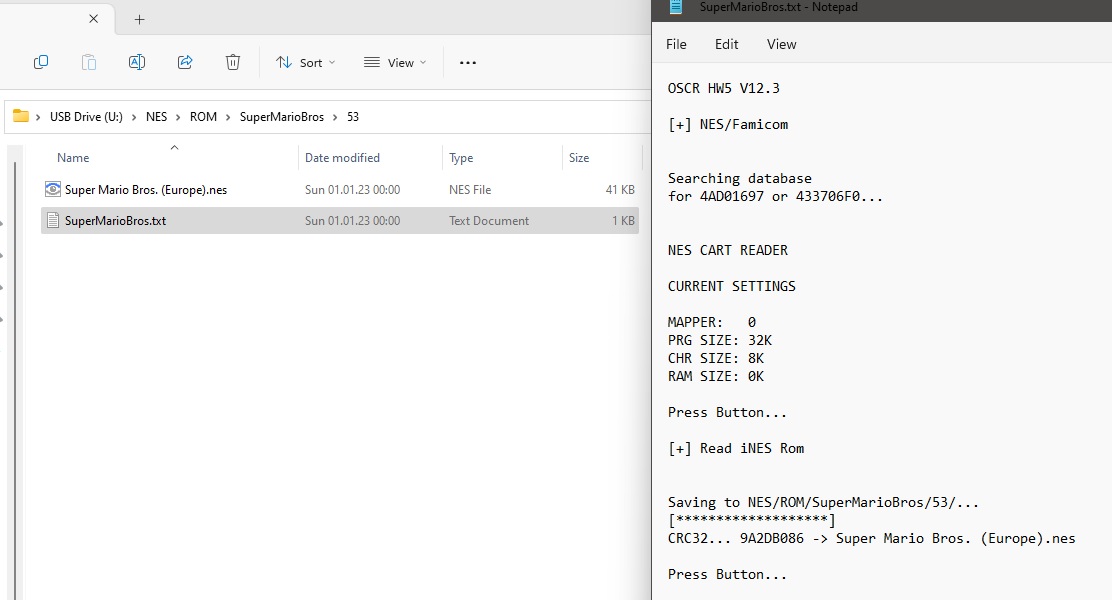Navigate to ROM breadcrumb
The width and height of the screenshot is (1112, 600).
(204, 117)
